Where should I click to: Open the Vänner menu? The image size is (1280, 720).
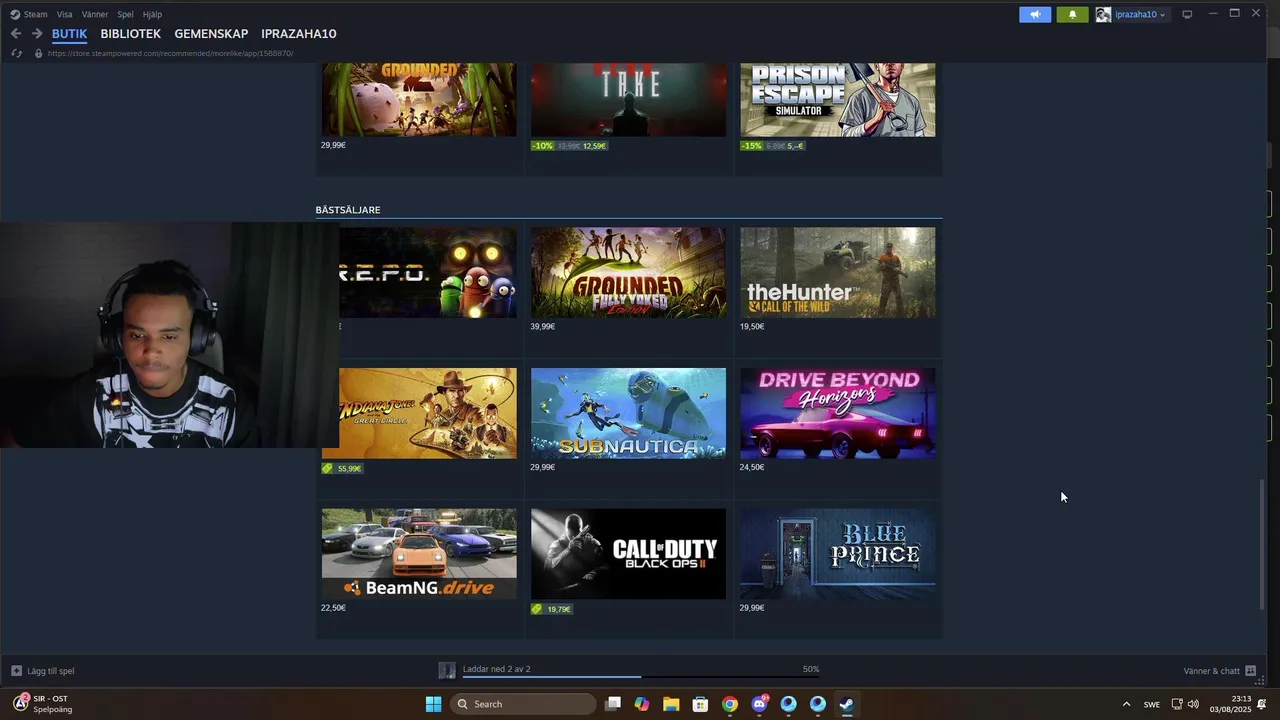click(95, 14)
